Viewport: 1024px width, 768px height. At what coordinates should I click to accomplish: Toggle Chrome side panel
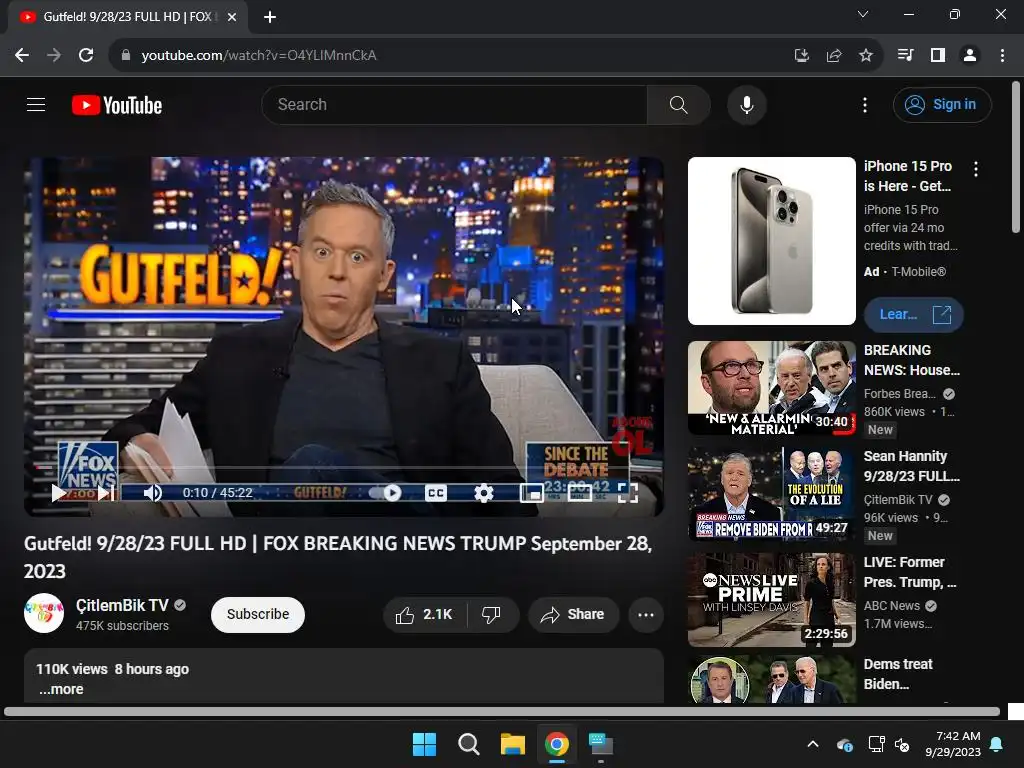938,55
